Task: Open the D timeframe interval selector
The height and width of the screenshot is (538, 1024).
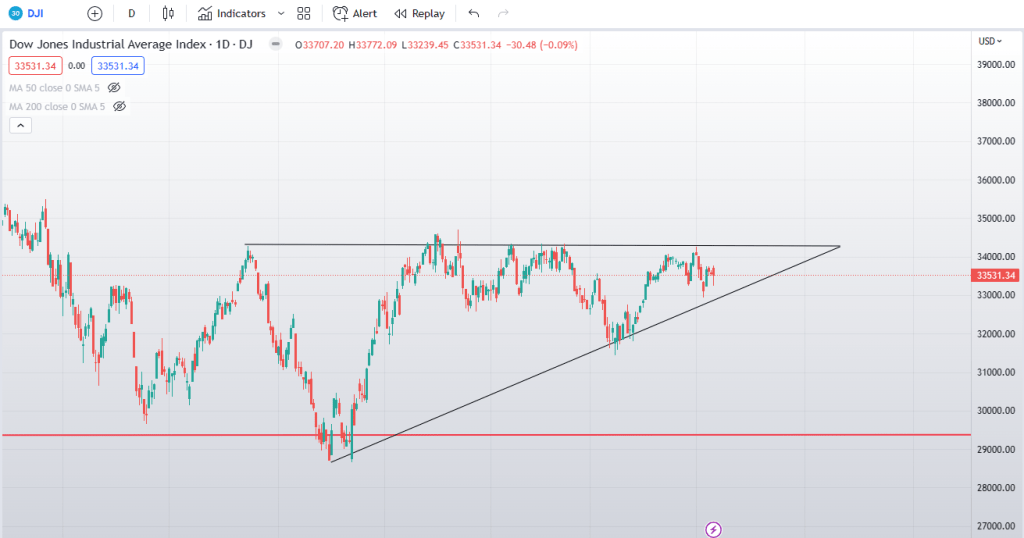Action: click(x=131, y=14)
